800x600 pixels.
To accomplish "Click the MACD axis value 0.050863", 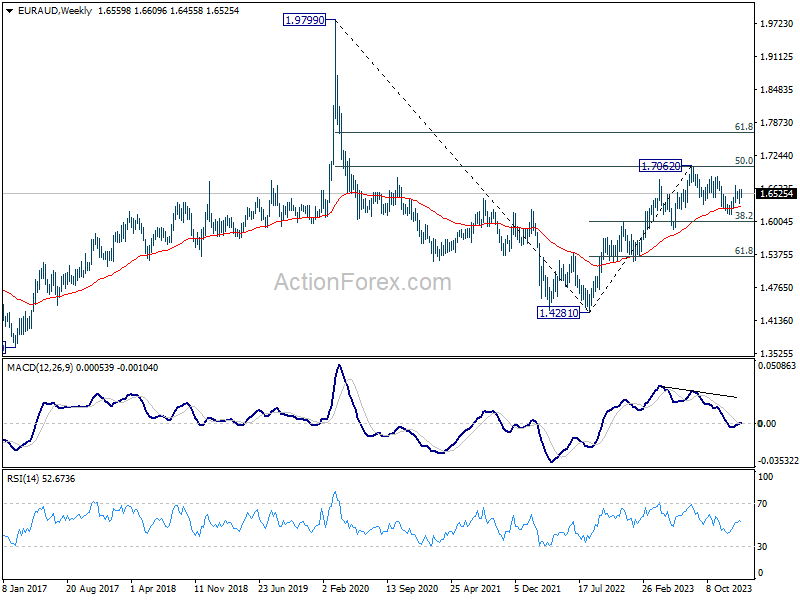I will point(777,366).
